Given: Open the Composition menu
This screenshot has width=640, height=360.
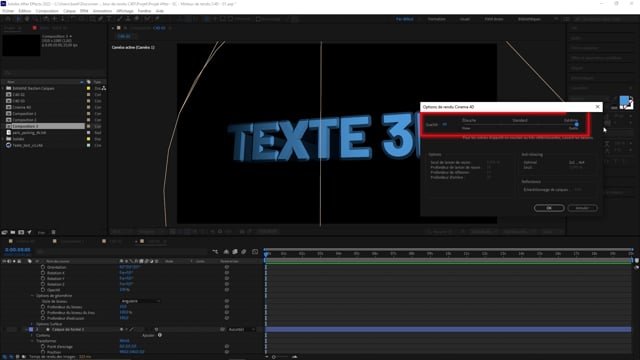Looking at the screenshot, I should pos(47,11).
